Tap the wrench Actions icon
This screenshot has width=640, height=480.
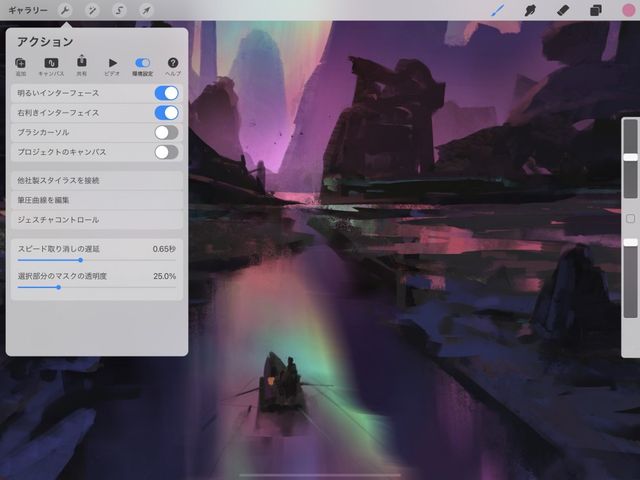click(65, 10)
